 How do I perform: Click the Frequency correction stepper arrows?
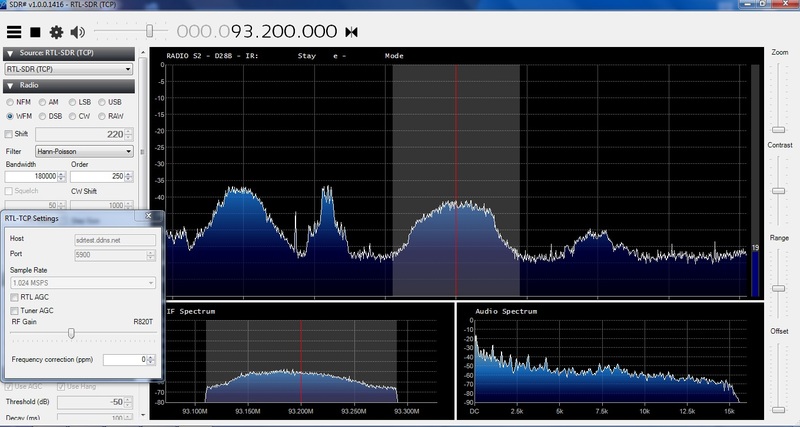click(151, 360)
